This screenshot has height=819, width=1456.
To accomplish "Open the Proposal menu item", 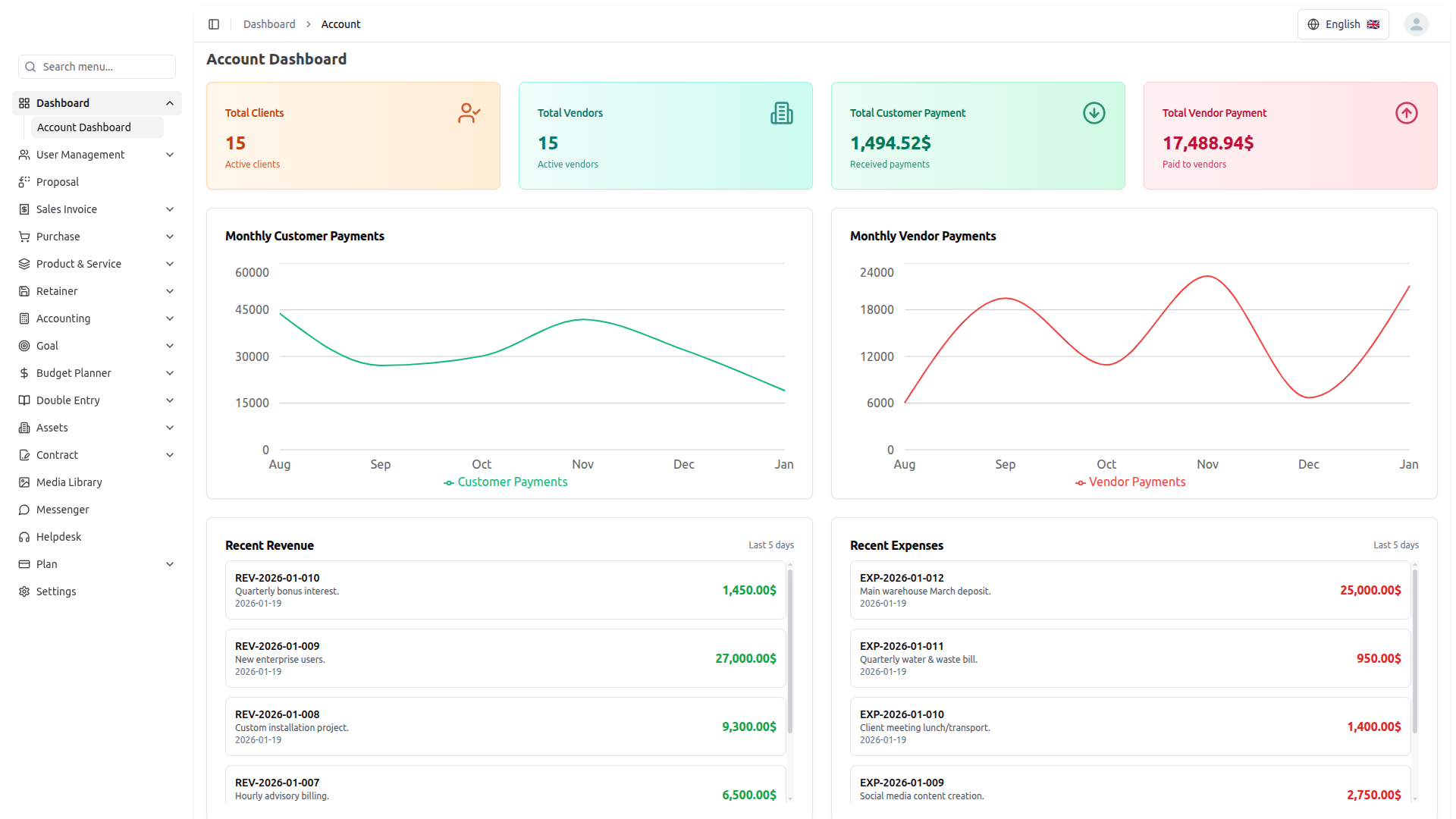I will pos(58,182).
